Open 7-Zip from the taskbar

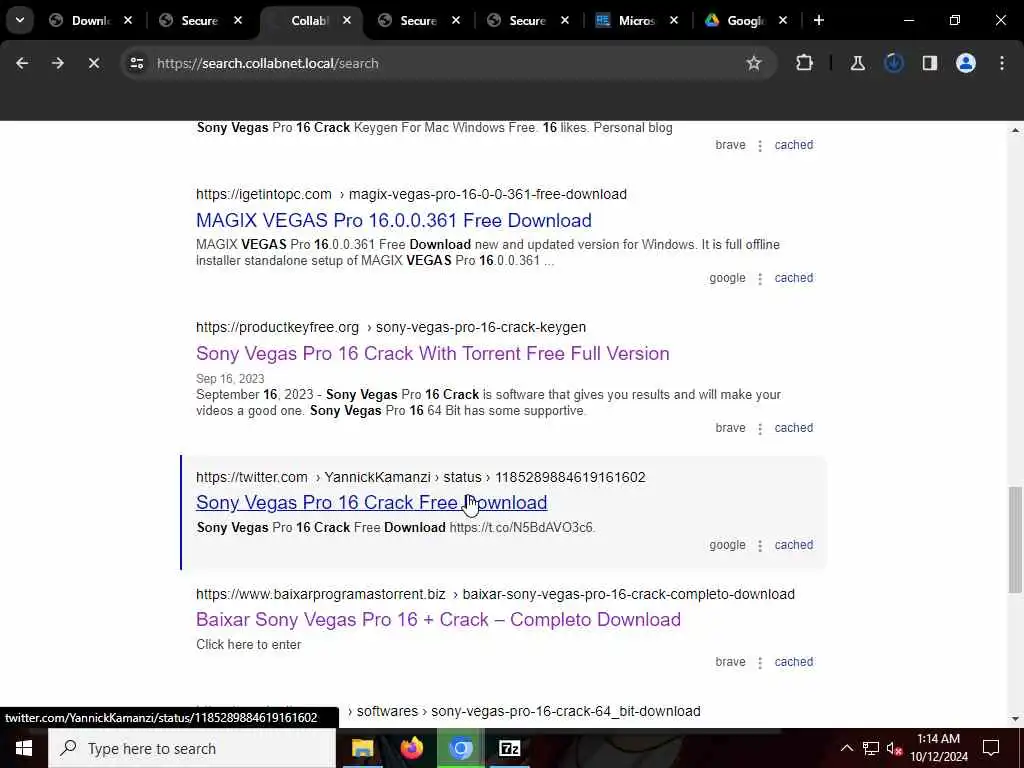(509, 748)
